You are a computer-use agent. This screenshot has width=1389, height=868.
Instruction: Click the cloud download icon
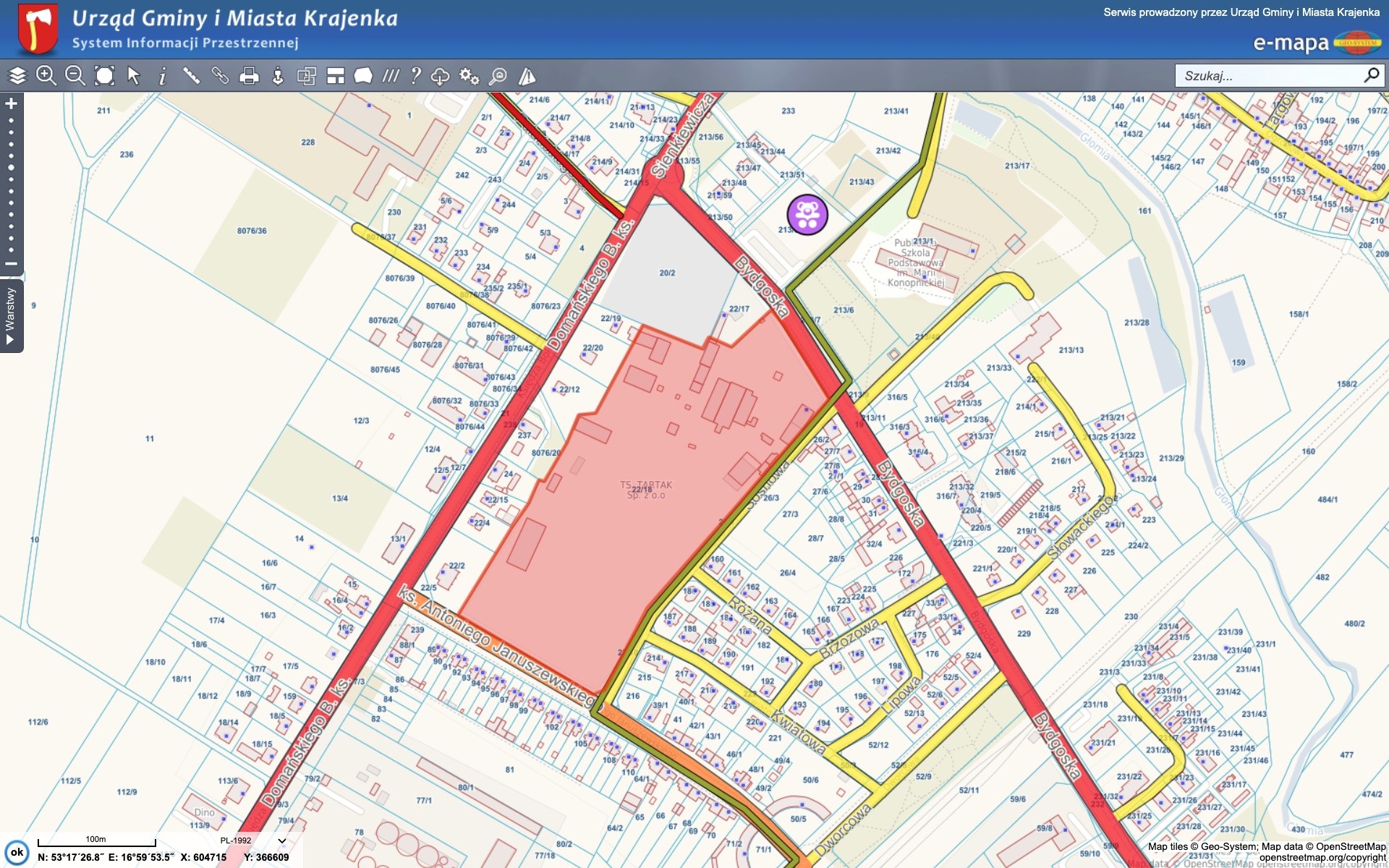(440, 75)
